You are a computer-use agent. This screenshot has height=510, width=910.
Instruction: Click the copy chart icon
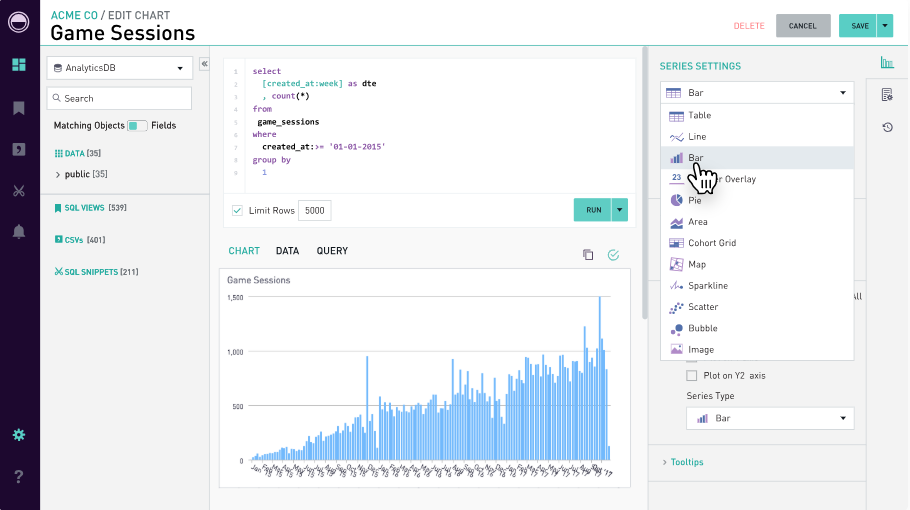click(x=588, y=255)
